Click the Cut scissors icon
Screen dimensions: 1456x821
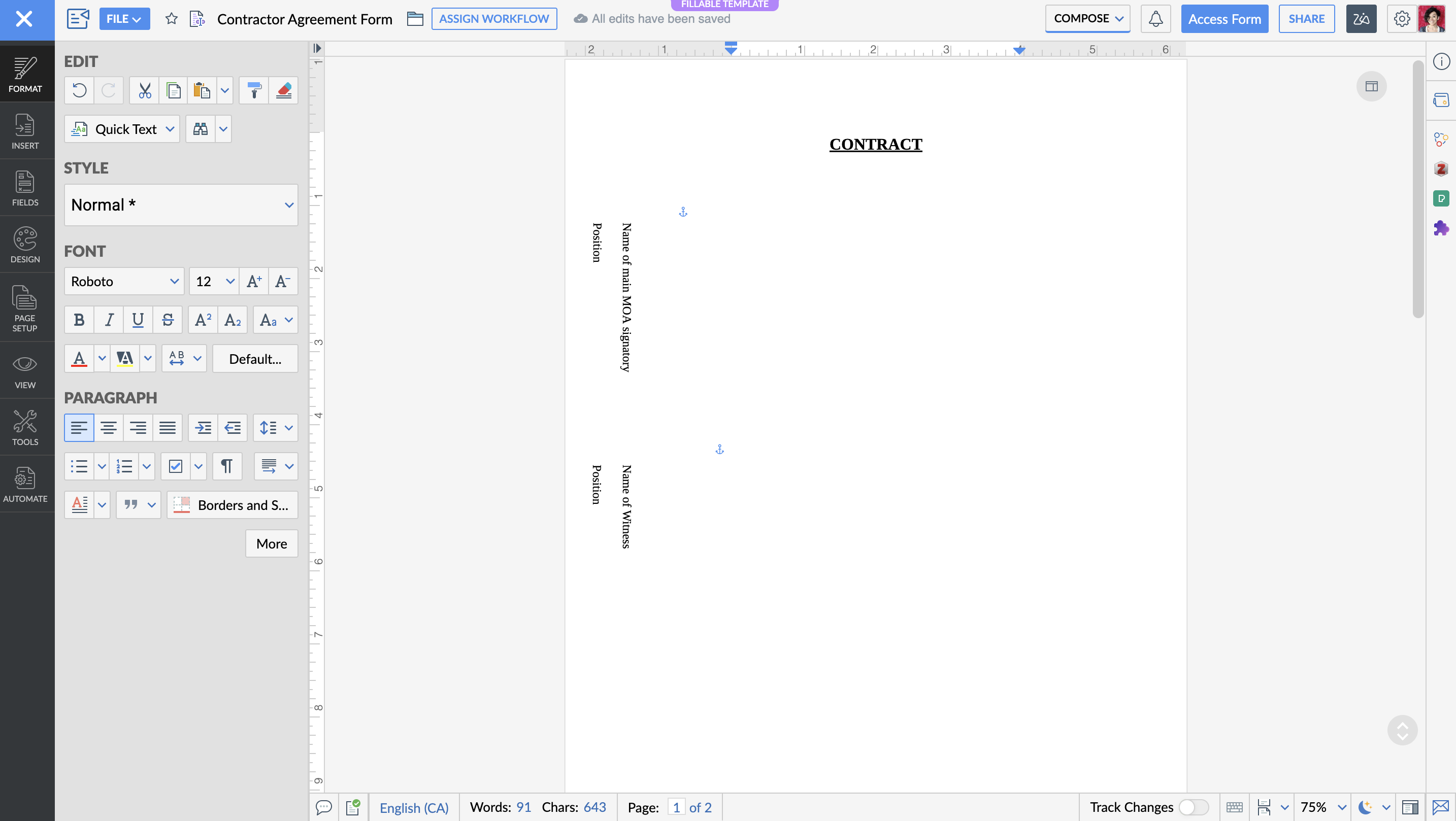point(145,90)
